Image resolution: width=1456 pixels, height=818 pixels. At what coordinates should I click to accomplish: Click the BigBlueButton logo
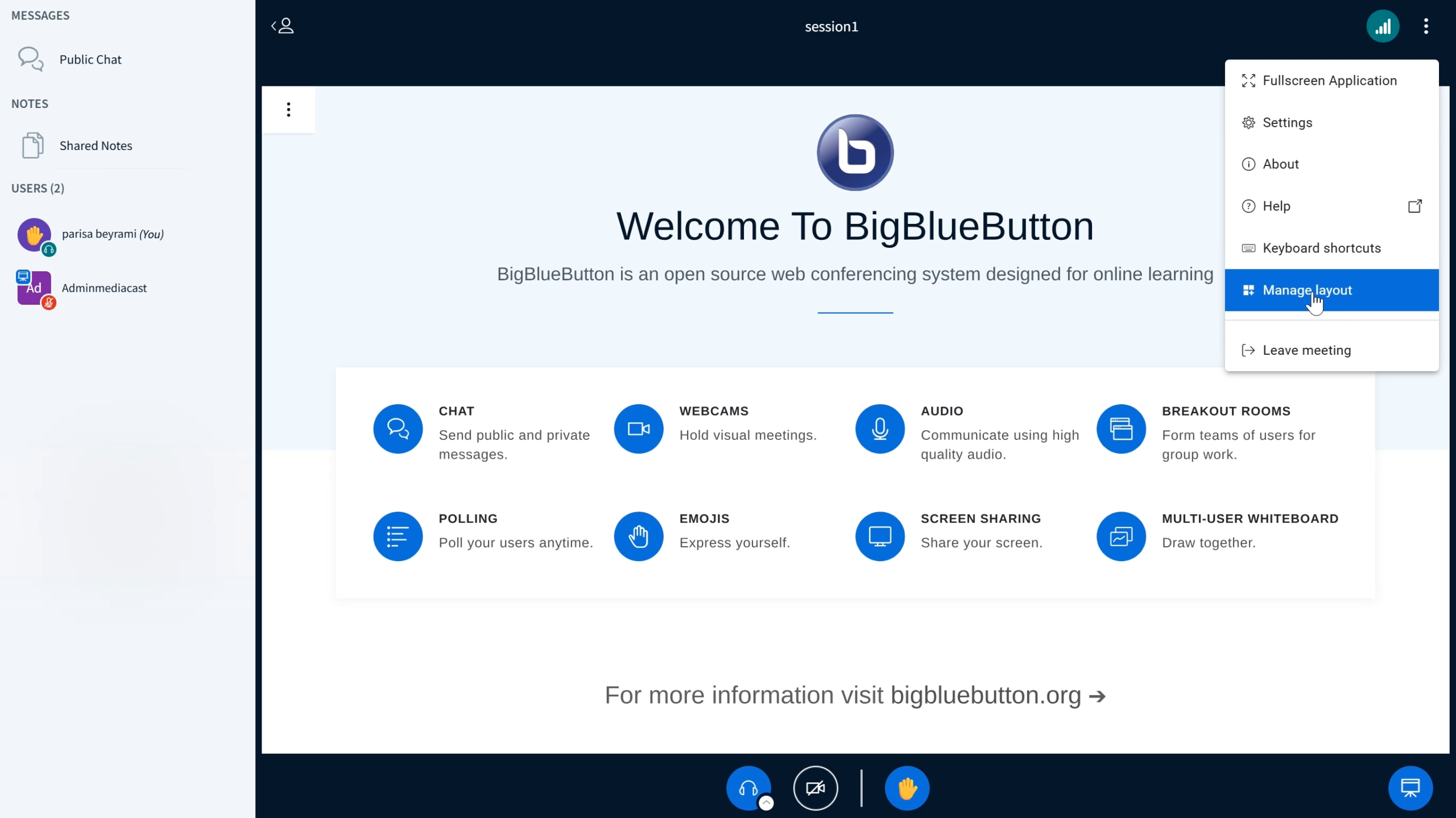click(x=855, y=152)
